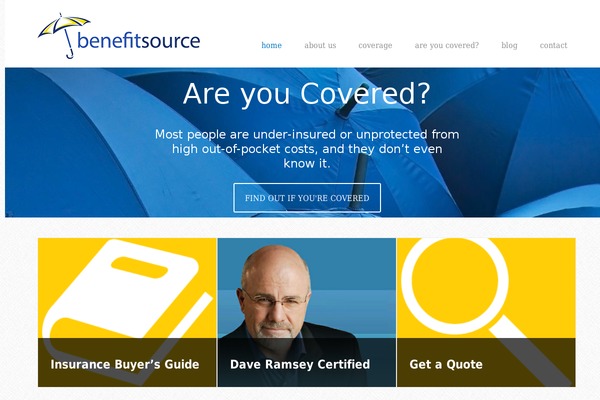Click the umbrella icon in the benefitsource logo
The width and height of the screenshot is (600, 400).
click(x=64, y=35)
